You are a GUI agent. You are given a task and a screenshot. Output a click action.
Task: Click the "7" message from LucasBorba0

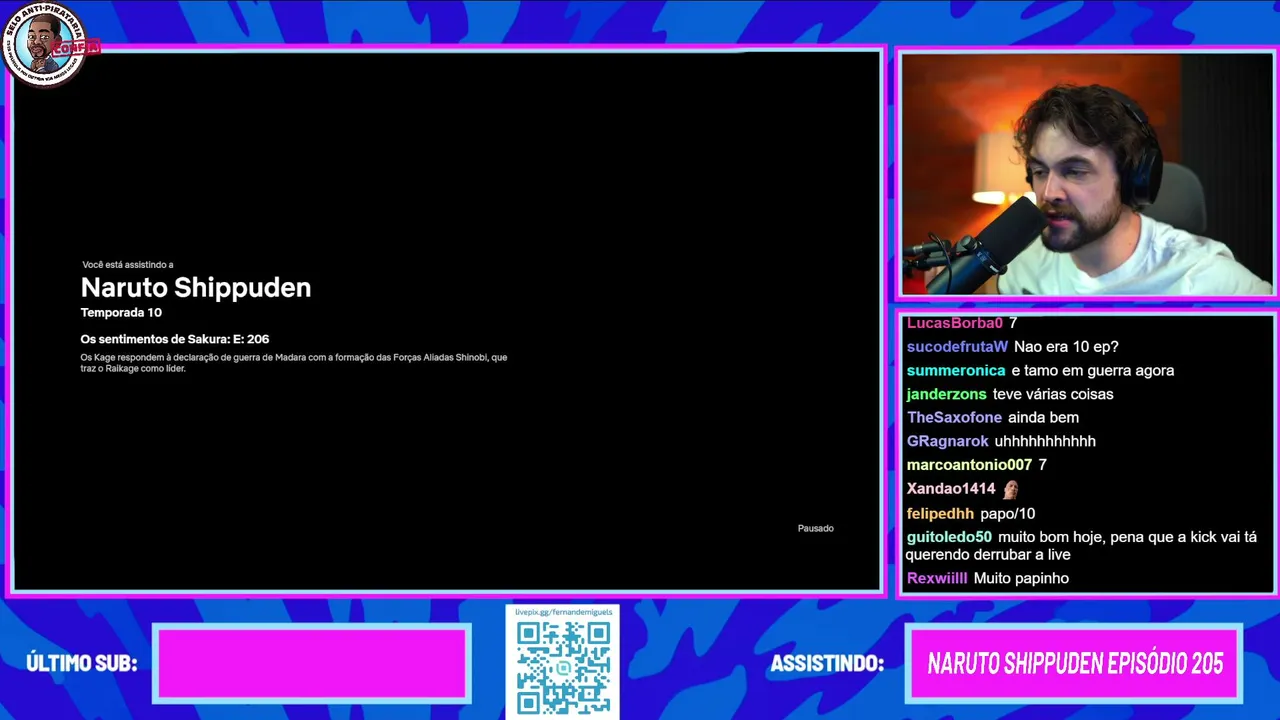click(x=1013, y=323)
